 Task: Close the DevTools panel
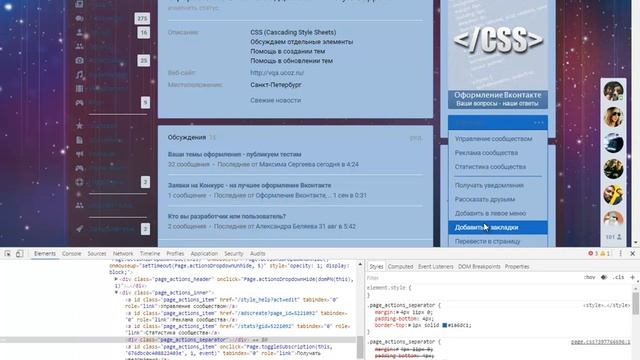tap(633, 253)
